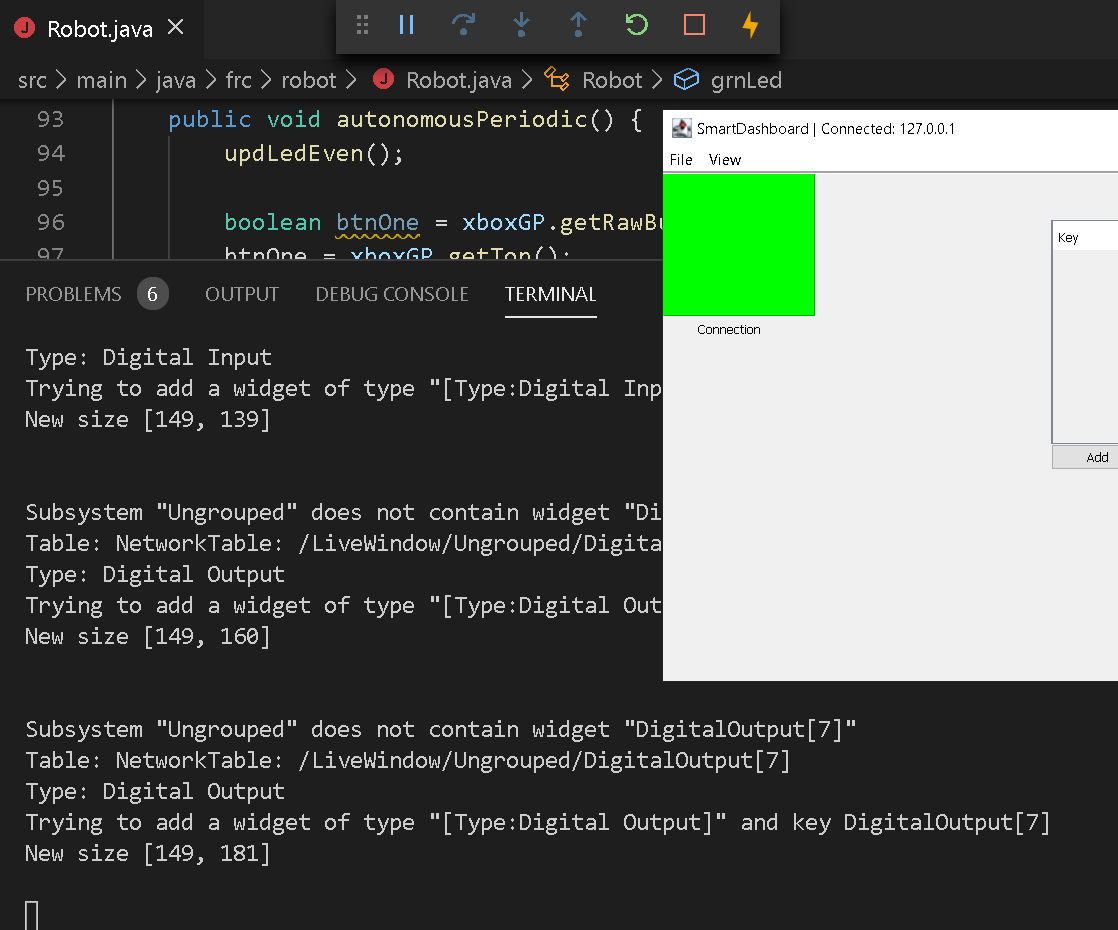Click the terminal cursor prompt

coord(31,915)
